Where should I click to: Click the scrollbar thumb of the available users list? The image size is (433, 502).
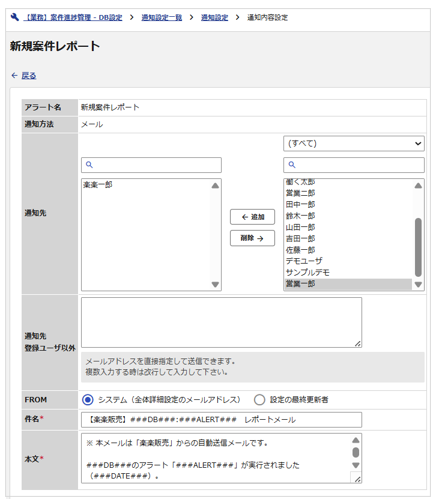coord(418,247)
